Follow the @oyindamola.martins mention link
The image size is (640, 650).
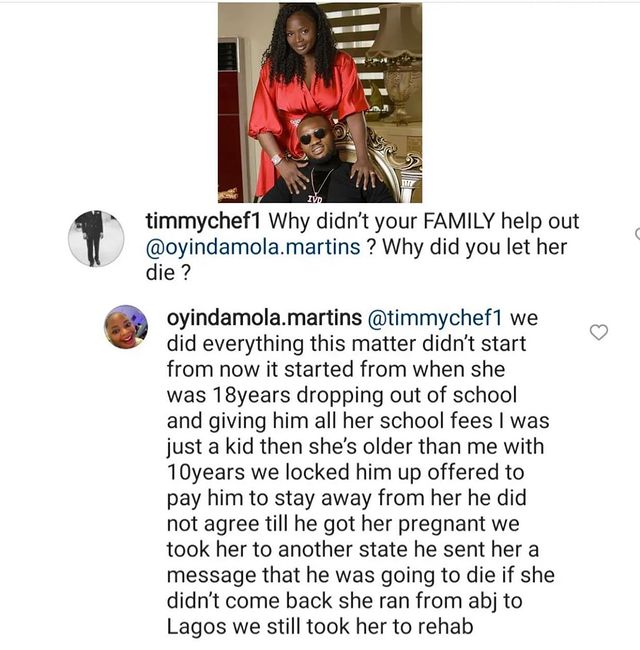[253, 247]
